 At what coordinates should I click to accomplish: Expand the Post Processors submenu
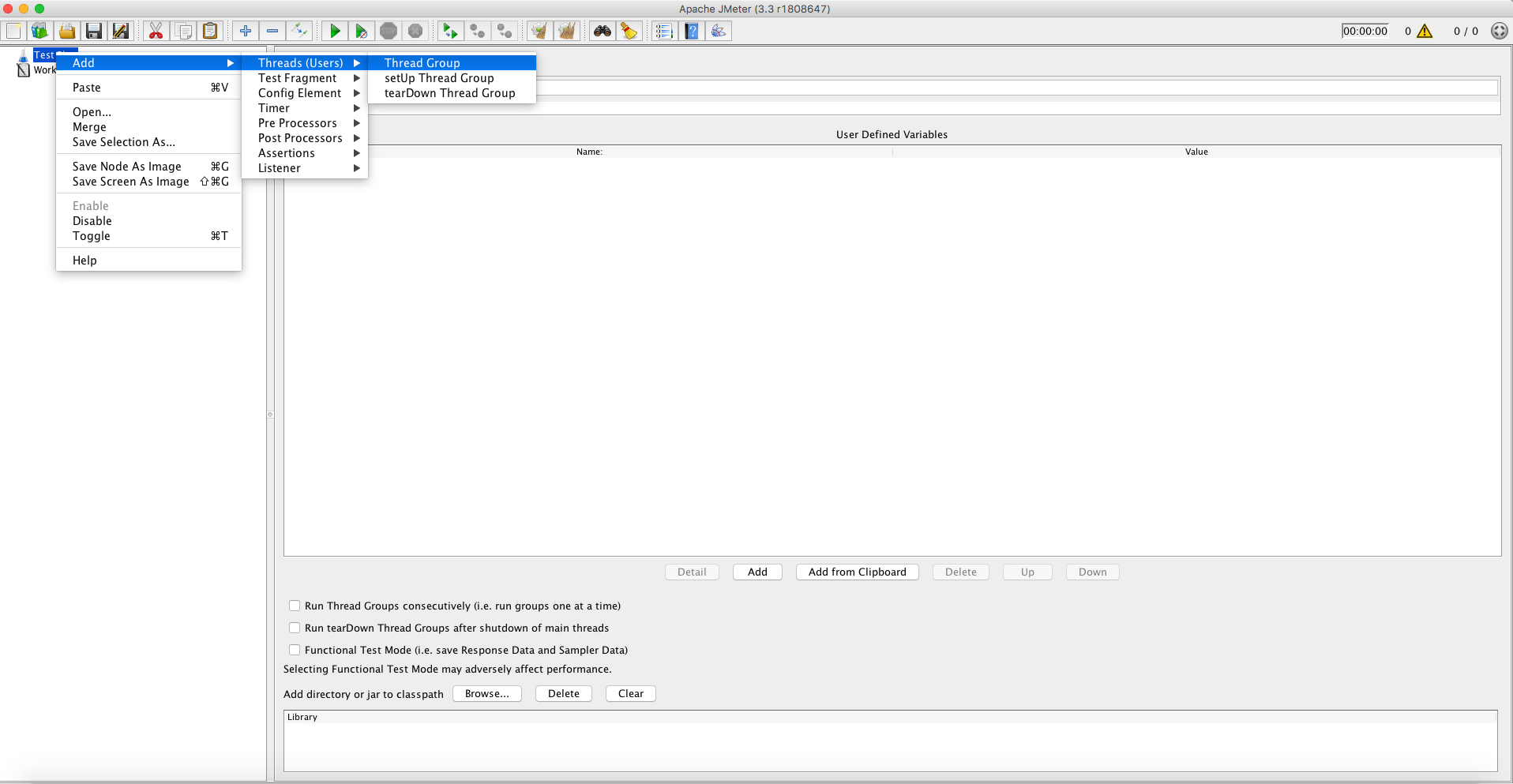point(305,138)
